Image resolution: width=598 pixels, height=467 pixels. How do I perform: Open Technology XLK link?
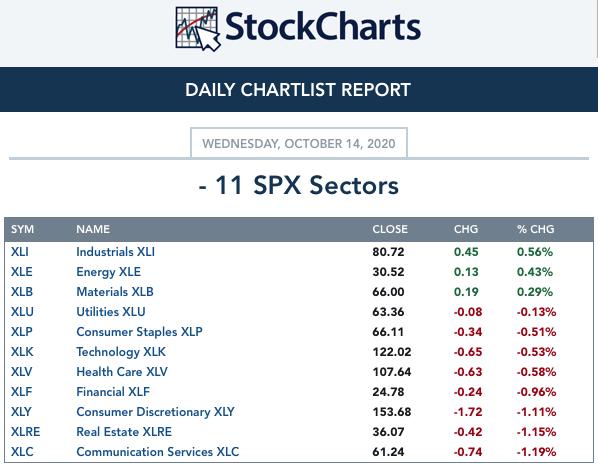pyautogui.click(x=121, y=351)
